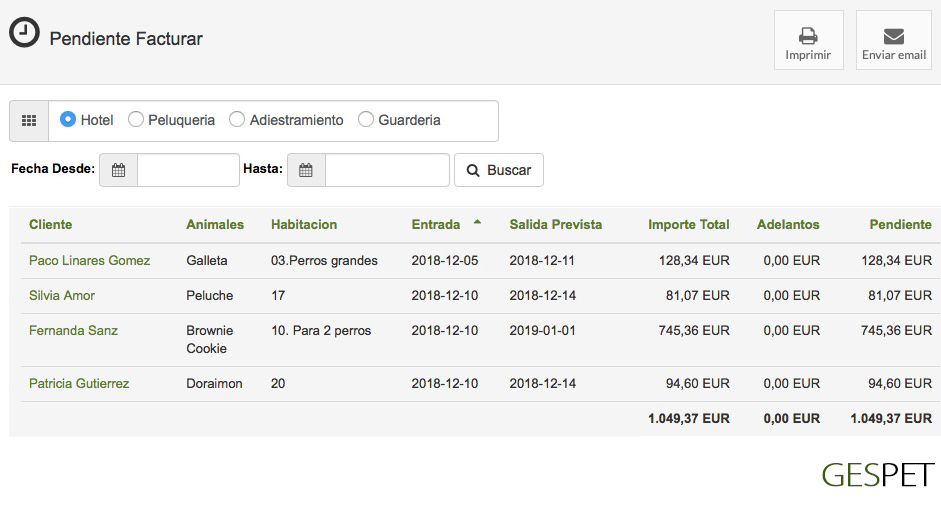The image size is (941, 520).
Task: Open the grid view icon button
Action: 29,120
